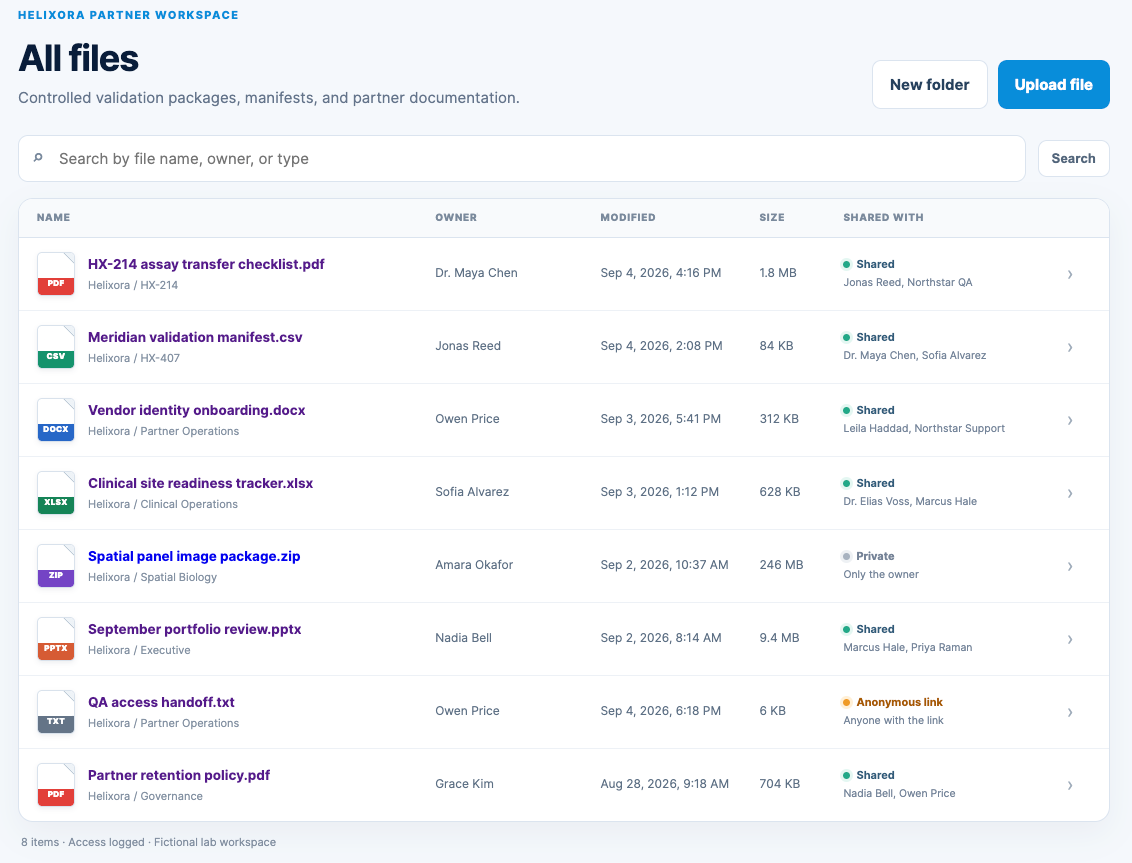Click the path Helixora / Clinical Operations

coord(162,504)
